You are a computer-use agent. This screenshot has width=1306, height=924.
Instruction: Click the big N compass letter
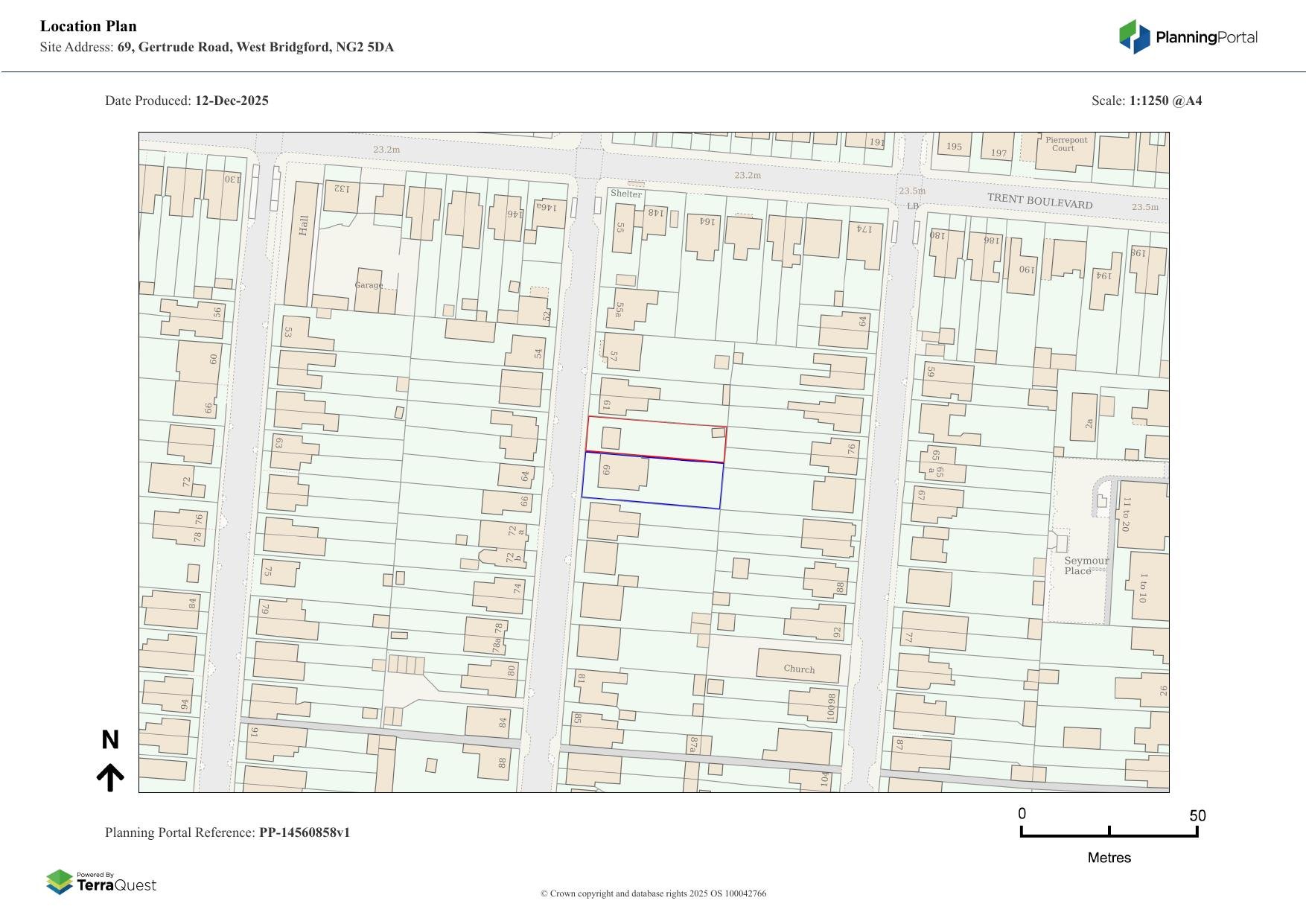[x=110, y=740]
